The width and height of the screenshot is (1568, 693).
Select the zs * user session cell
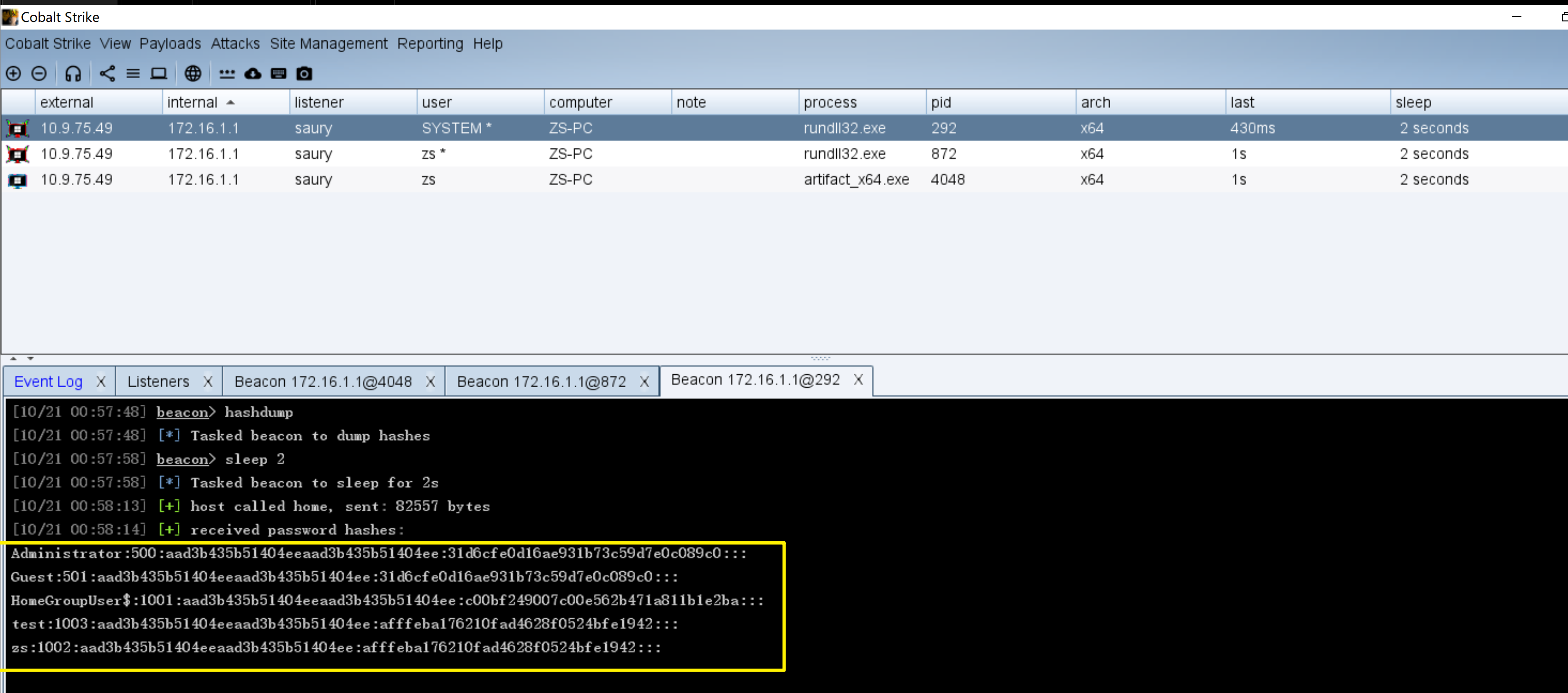[480, 154]
